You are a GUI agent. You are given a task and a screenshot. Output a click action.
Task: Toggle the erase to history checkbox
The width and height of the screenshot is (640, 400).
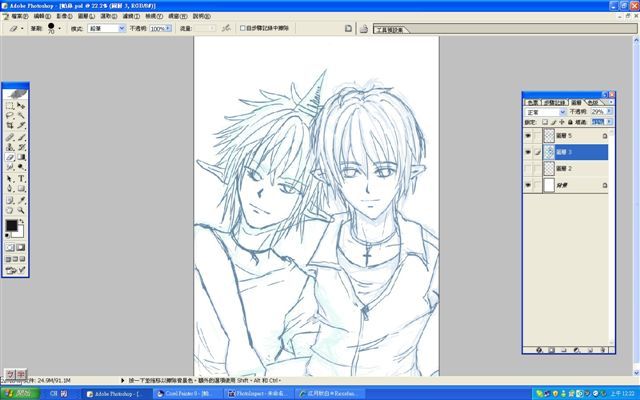click(242, 28)
